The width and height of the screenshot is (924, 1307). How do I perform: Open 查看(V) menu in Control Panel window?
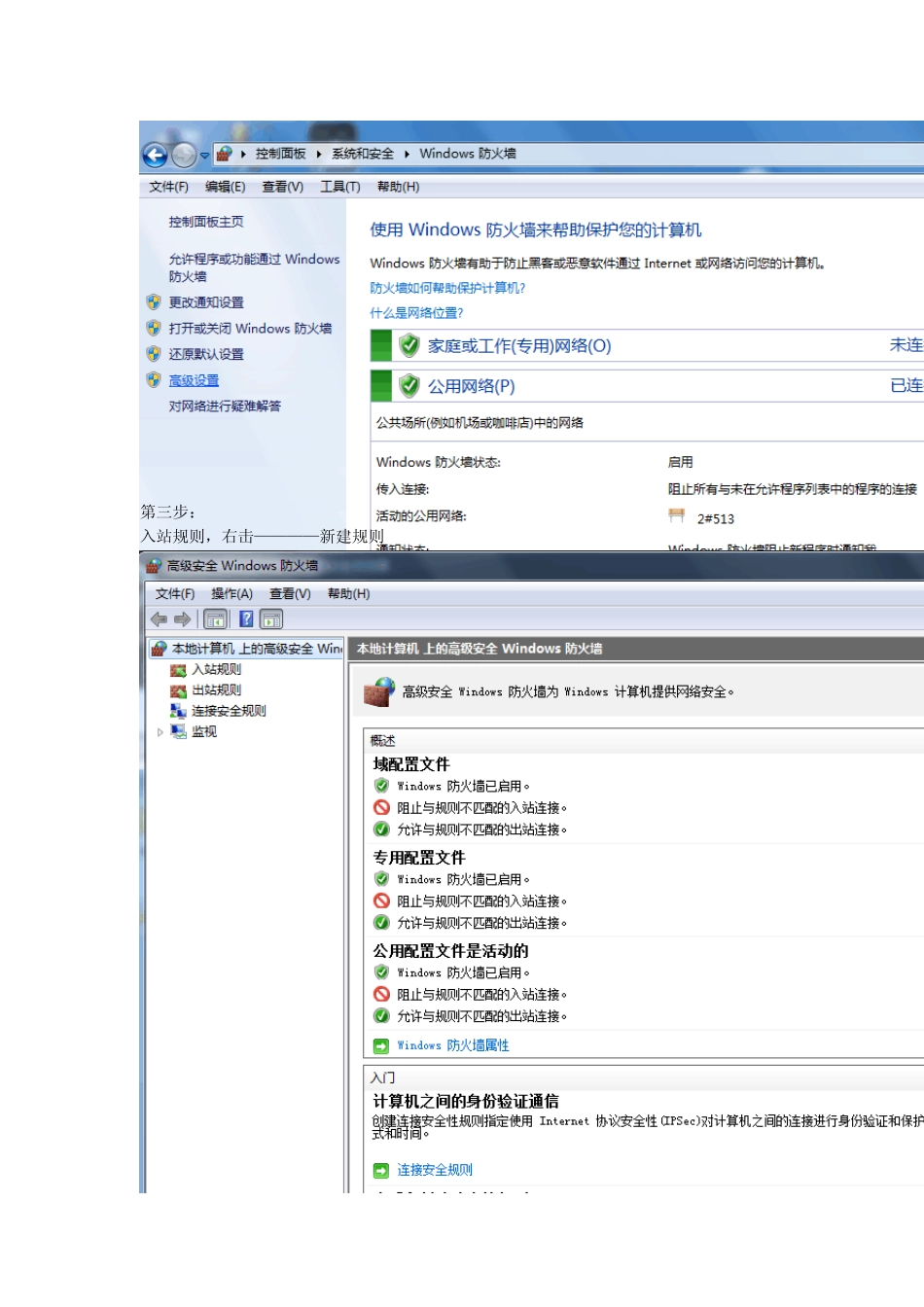[x=282, y=187]
